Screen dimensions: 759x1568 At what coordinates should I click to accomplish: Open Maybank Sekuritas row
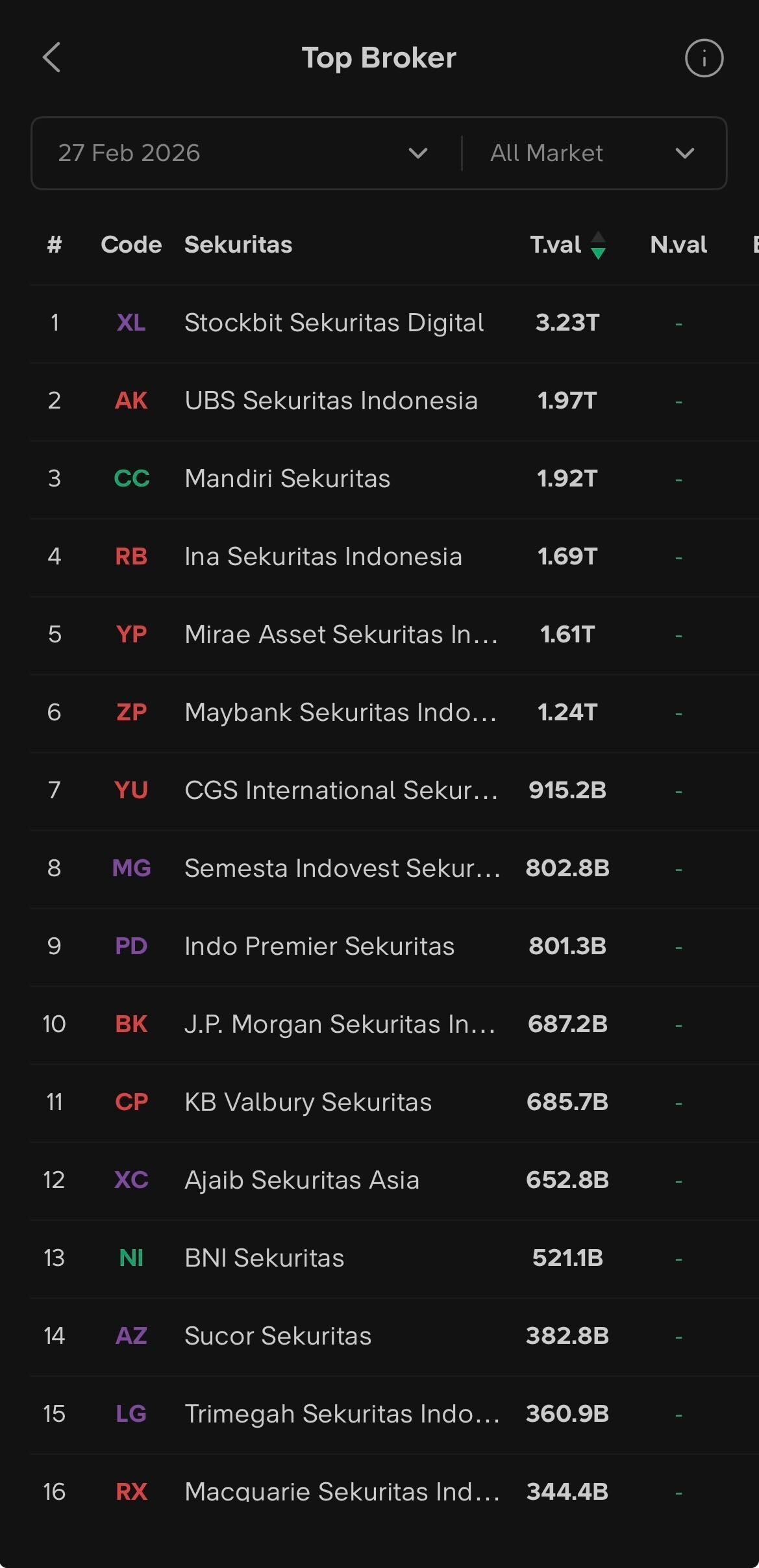click(340, 713)
